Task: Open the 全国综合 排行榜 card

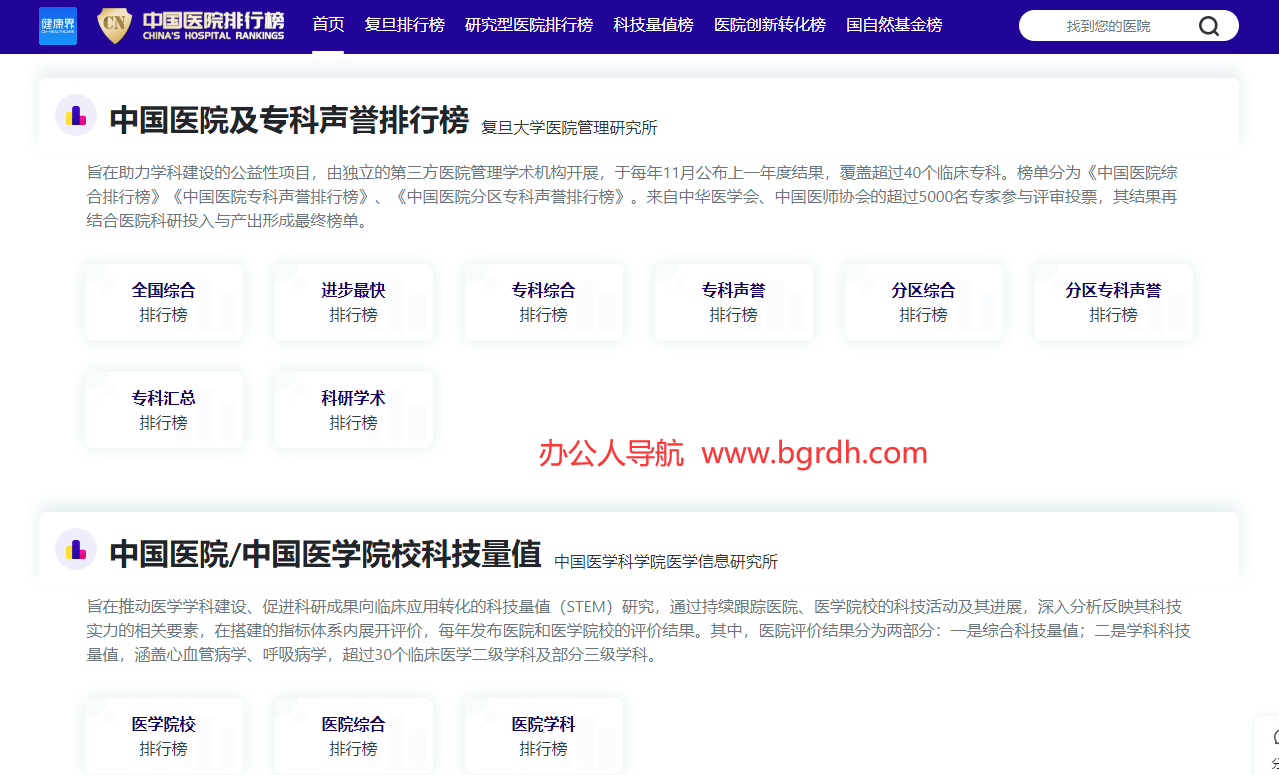Action: pyautogui.click(x=164, y=302)
